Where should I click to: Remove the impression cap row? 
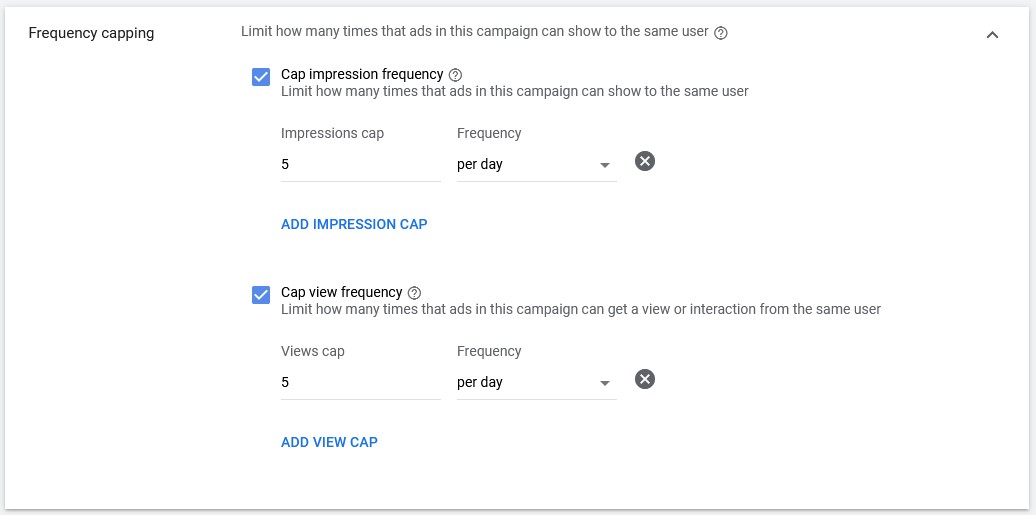coord(645,161)
